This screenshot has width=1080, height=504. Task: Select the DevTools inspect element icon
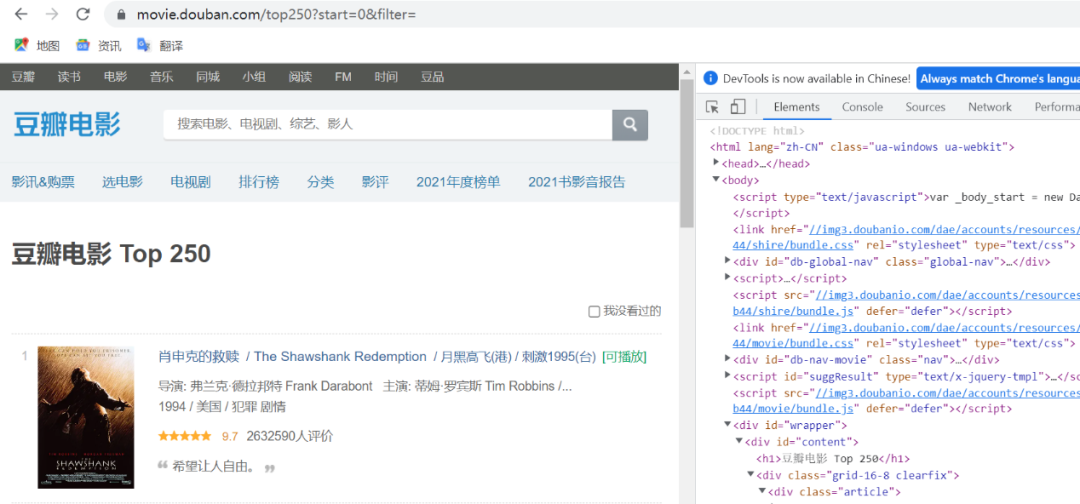click(713, 107)
